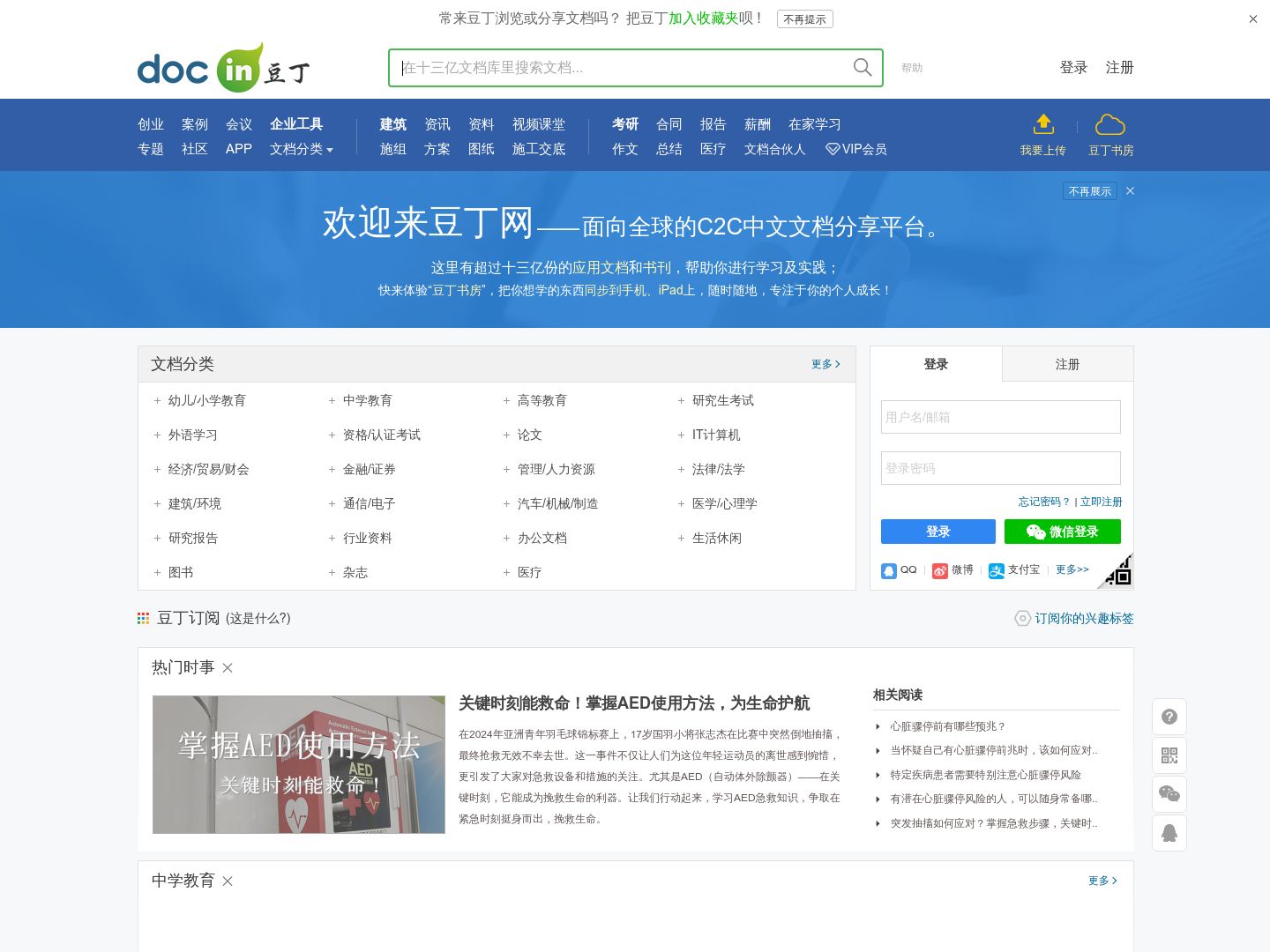
Task: Select 考研 in the navigation bar
Action: (625, 124)
